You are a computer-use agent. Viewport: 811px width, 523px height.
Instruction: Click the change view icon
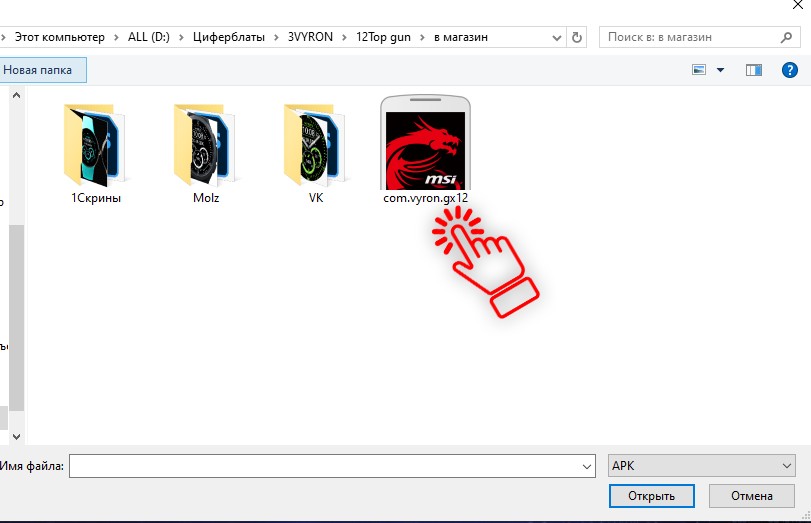point(699,70)
